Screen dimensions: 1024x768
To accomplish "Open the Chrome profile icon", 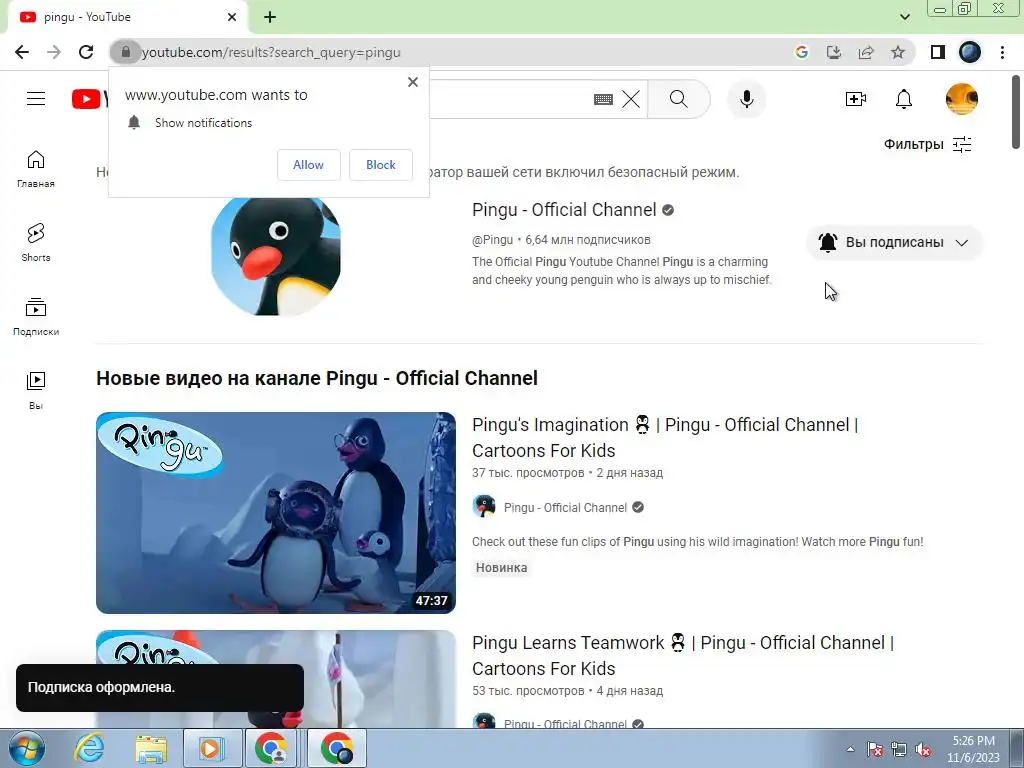I will pos(970,52).
